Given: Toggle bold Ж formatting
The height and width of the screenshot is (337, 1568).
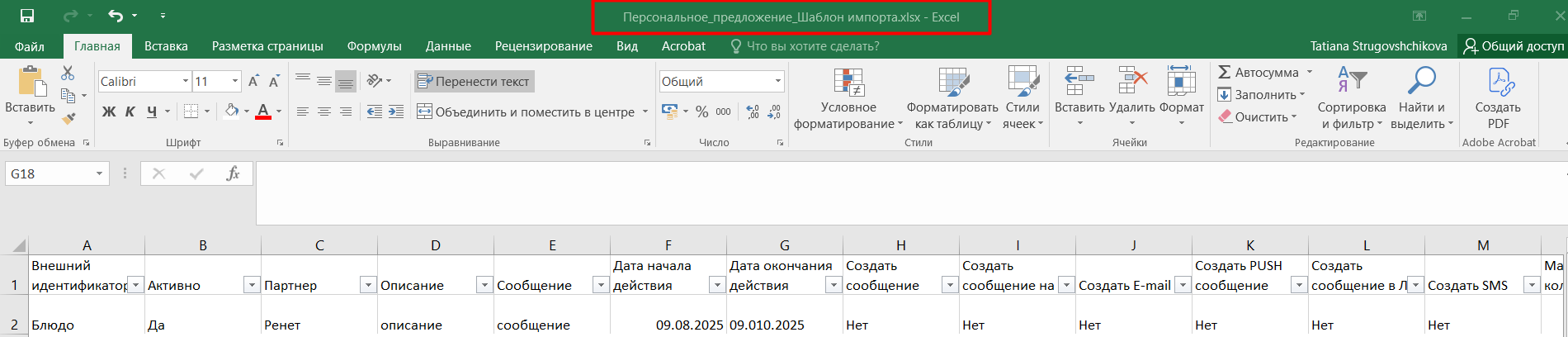Looking at the screenshot, I should 108,112.
